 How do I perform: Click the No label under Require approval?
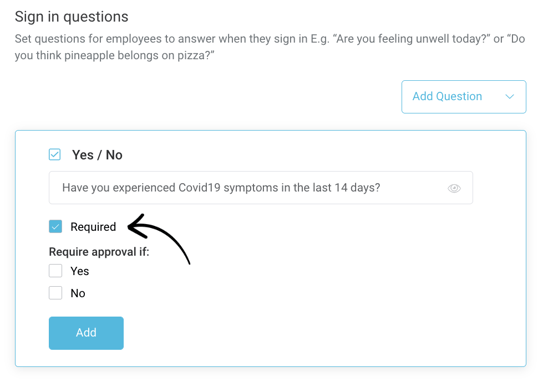[78, 293]
